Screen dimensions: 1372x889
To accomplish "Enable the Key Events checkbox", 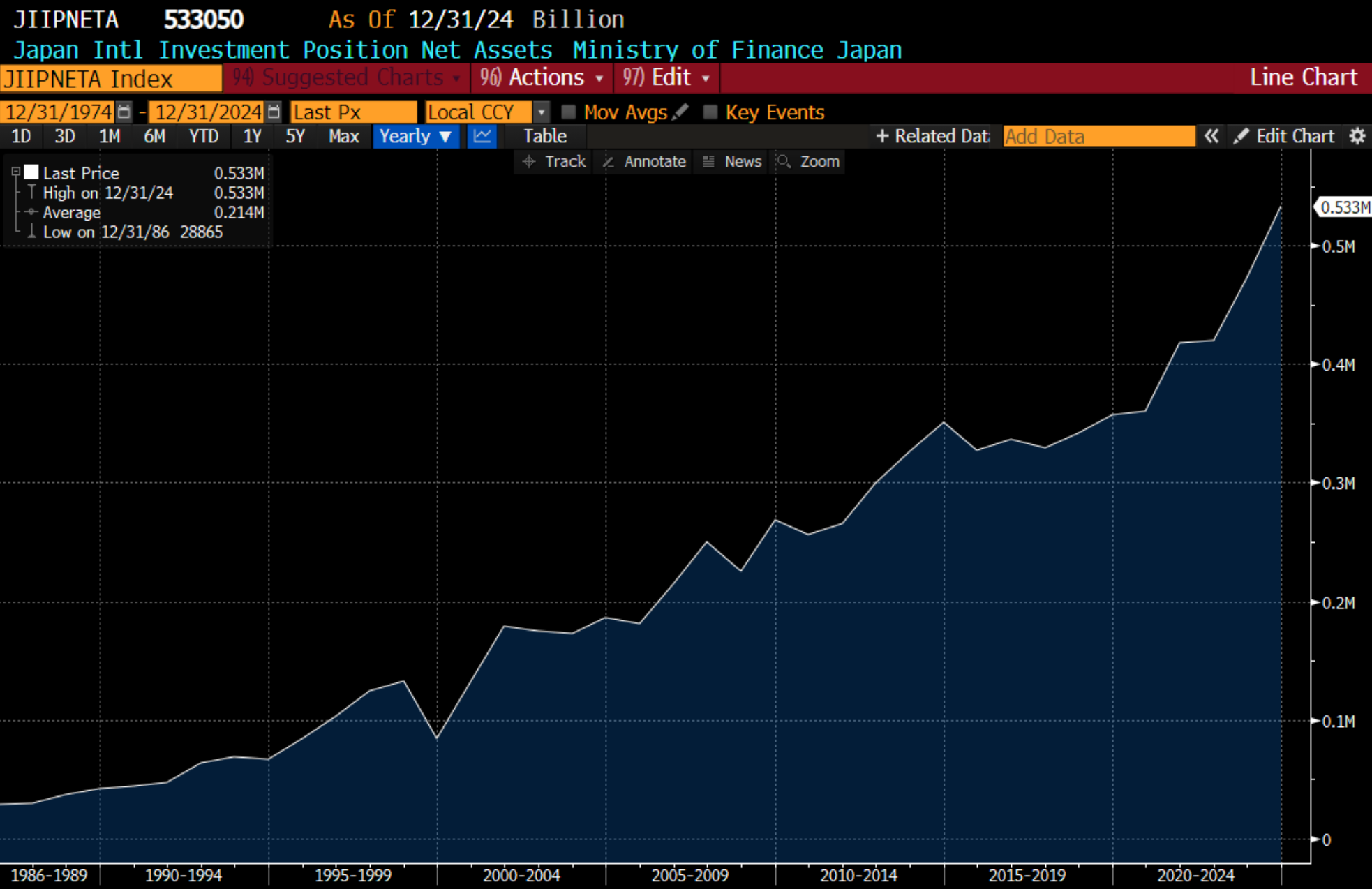I will coord(710,112).
